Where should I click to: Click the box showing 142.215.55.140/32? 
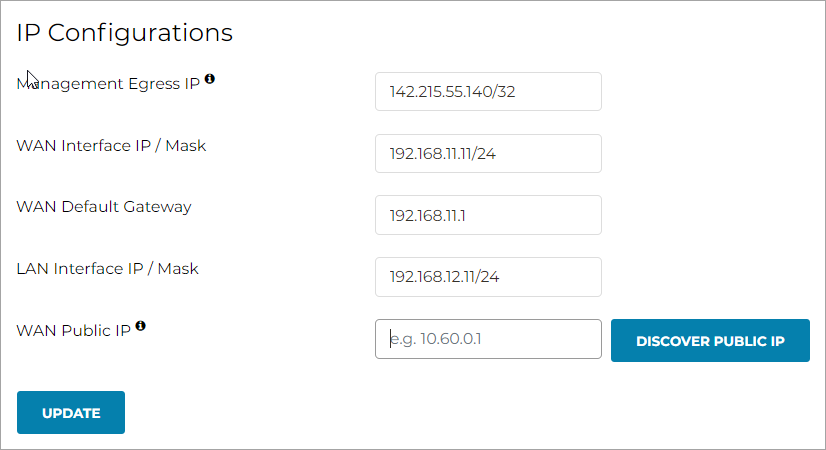[488, 92]
